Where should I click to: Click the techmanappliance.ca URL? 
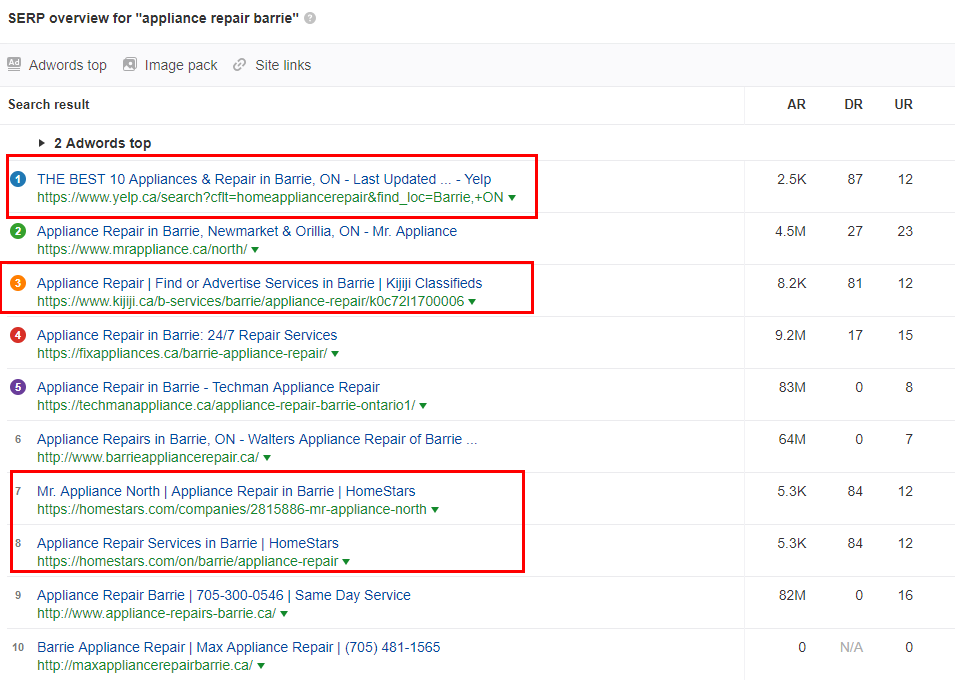[226, 405]
